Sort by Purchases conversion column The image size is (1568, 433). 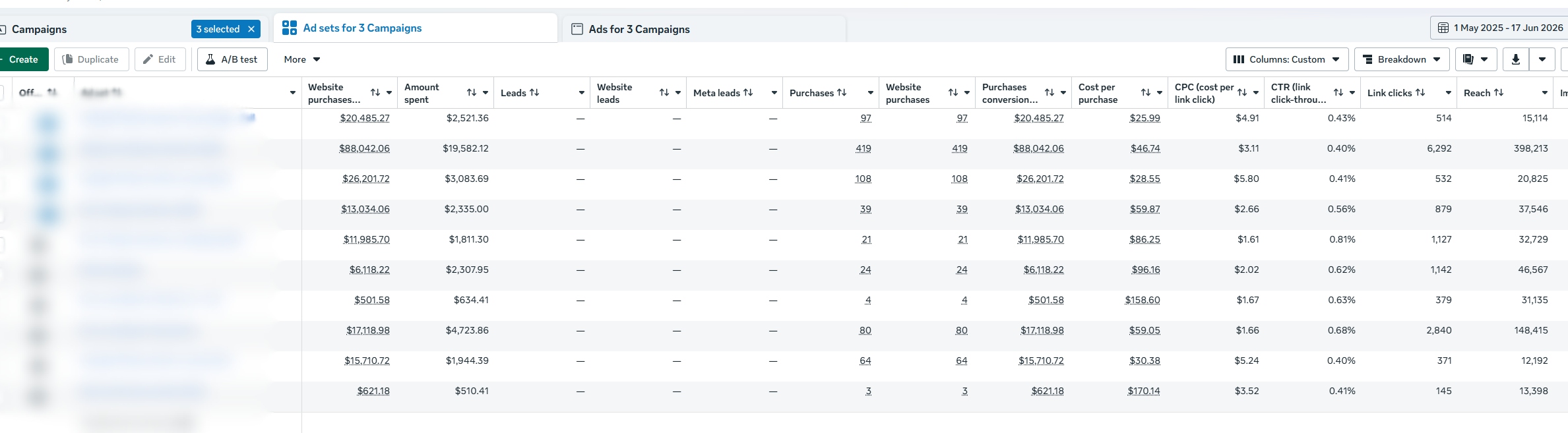tap(1050, 93)
